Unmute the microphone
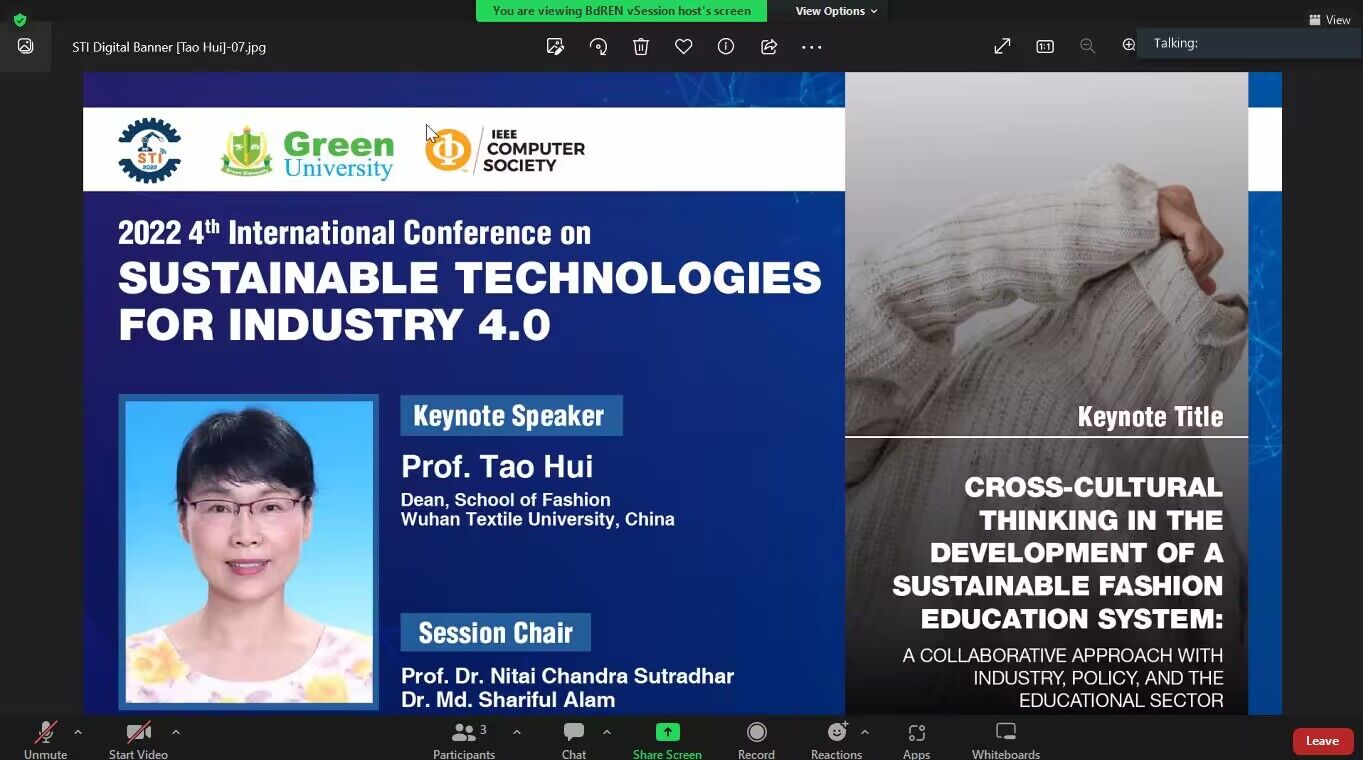1363x760 pixels. click(x=46, y=740)
